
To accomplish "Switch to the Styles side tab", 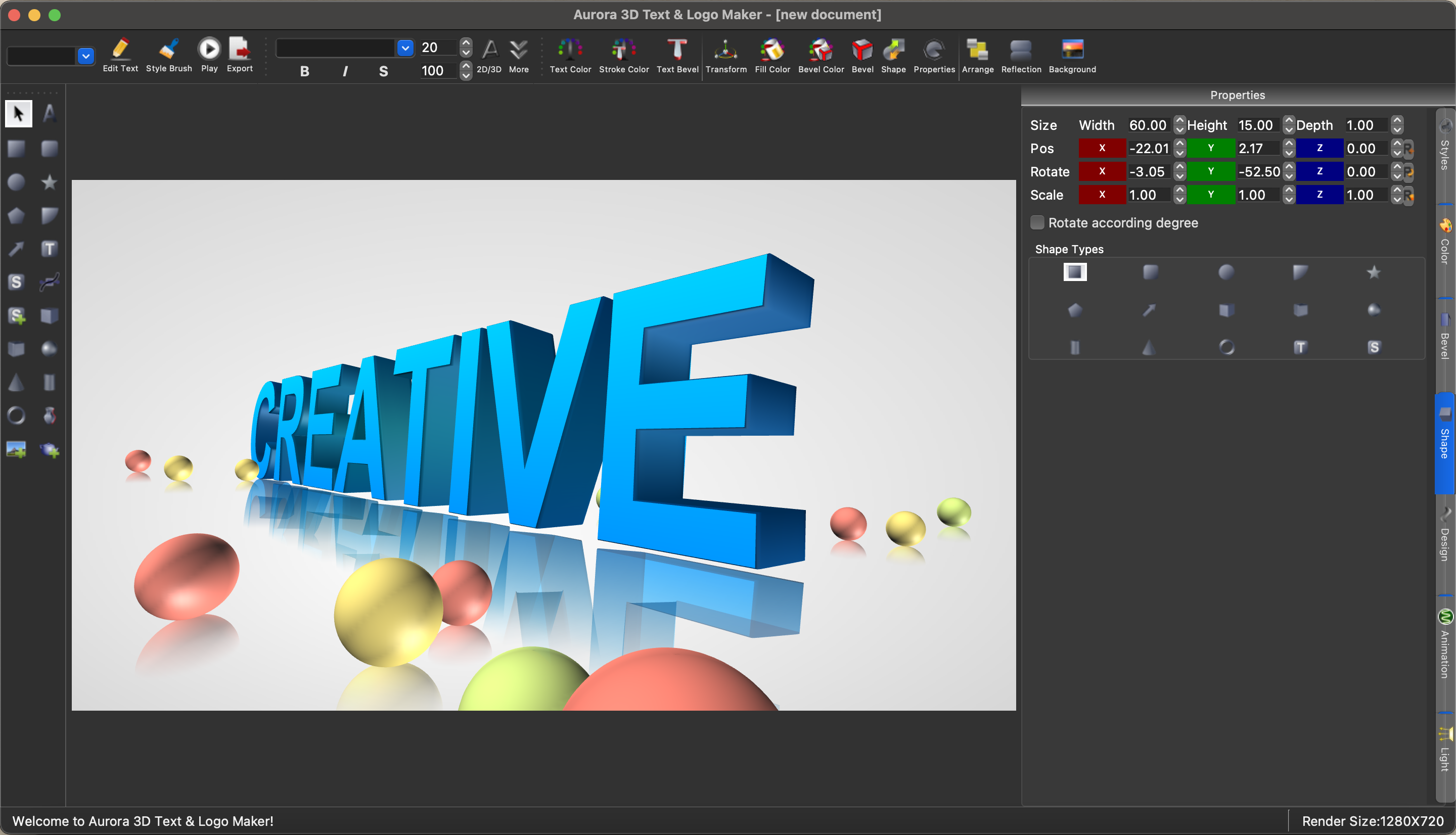I will [x=1445, y=146].
